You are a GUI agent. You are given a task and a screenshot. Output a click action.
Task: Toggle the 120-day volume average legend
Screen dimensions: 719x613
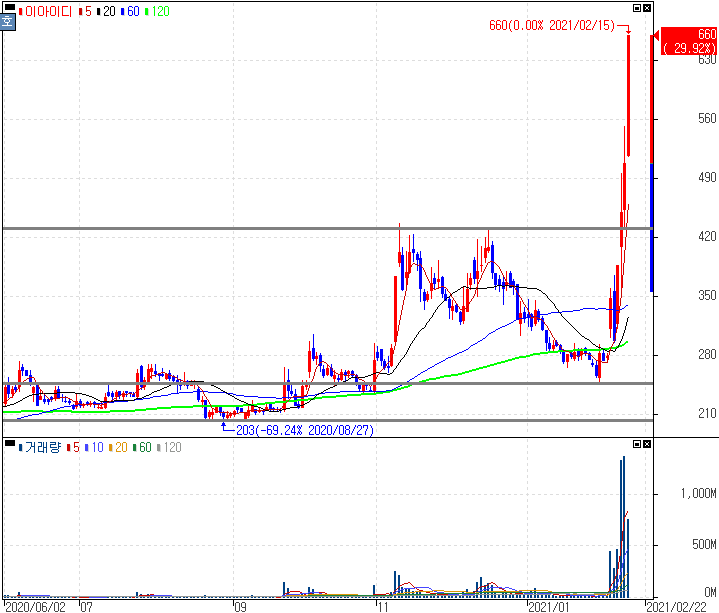coord(169,447)
